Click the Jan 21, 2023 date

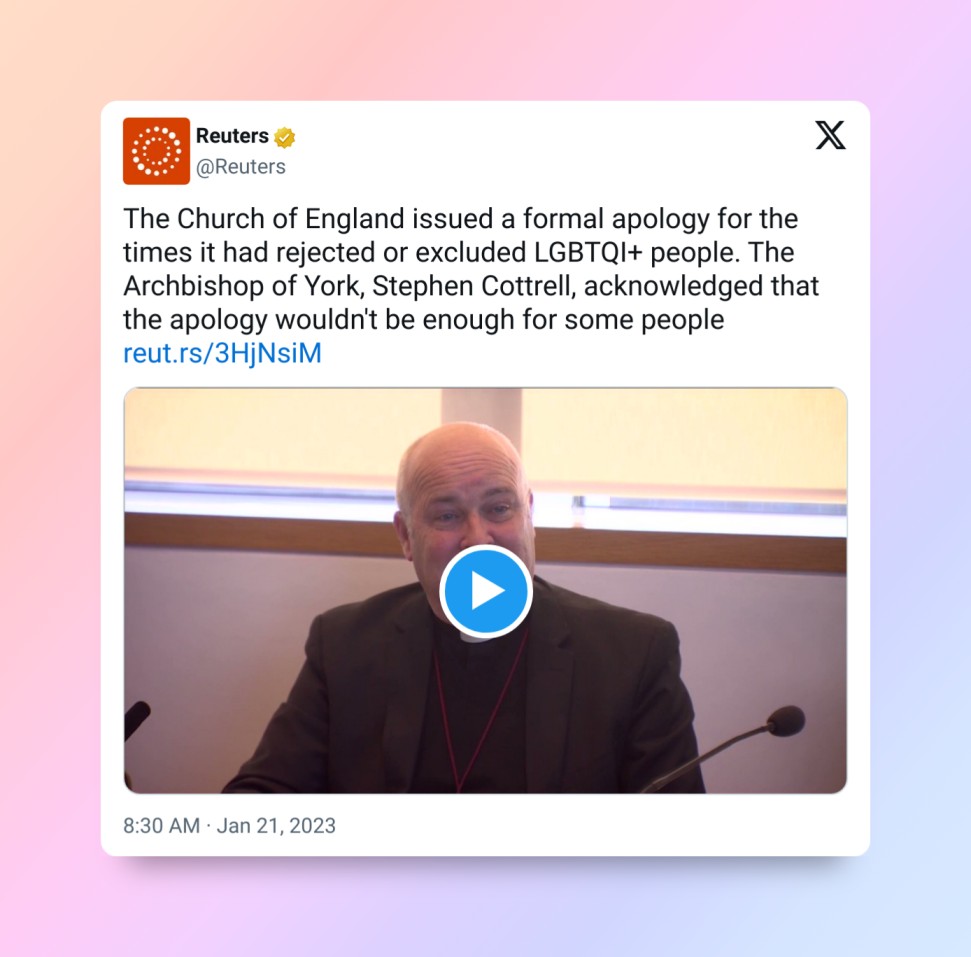point(276,826)
